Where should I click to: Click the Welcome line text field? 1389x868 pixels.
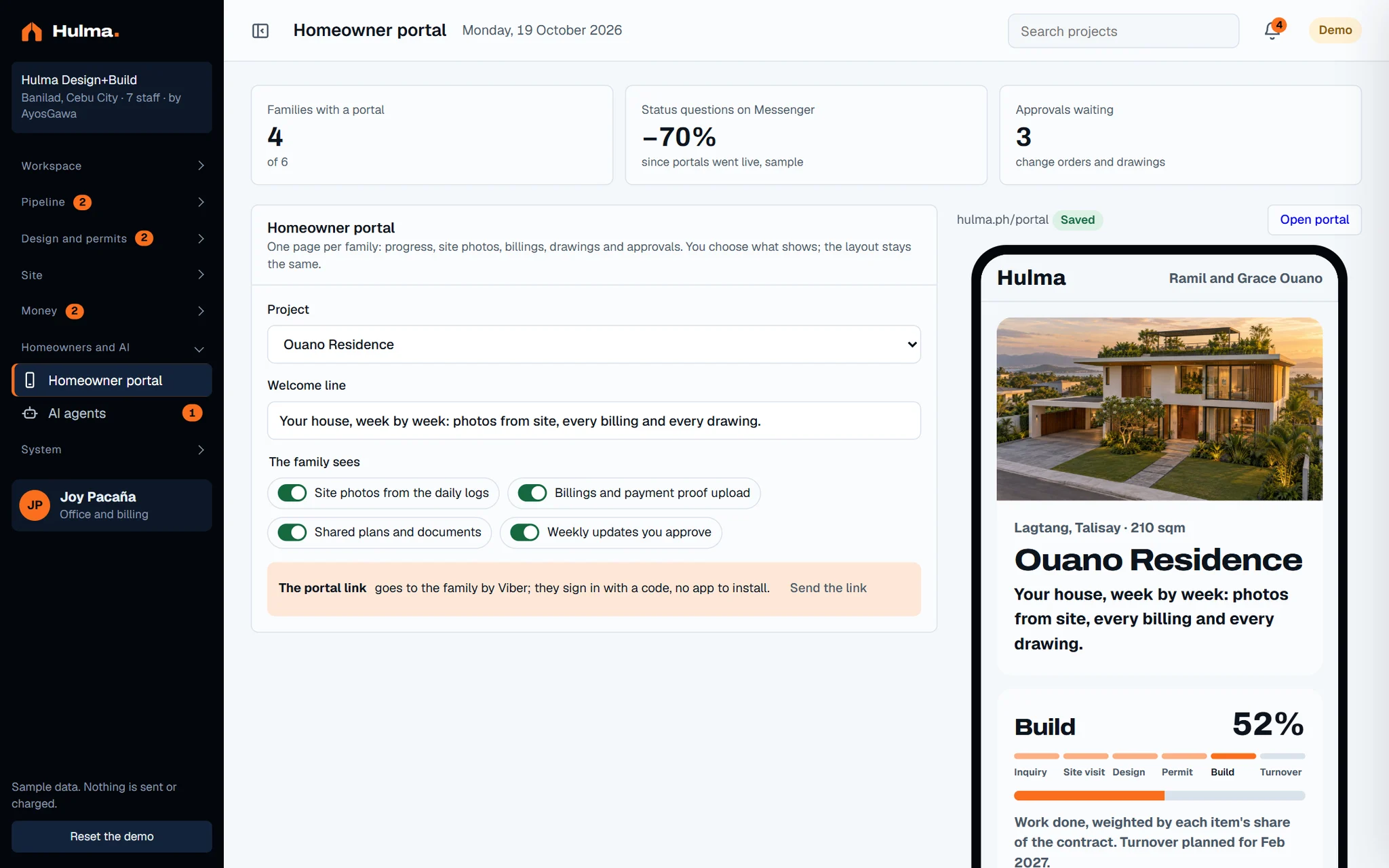[594, 421]
